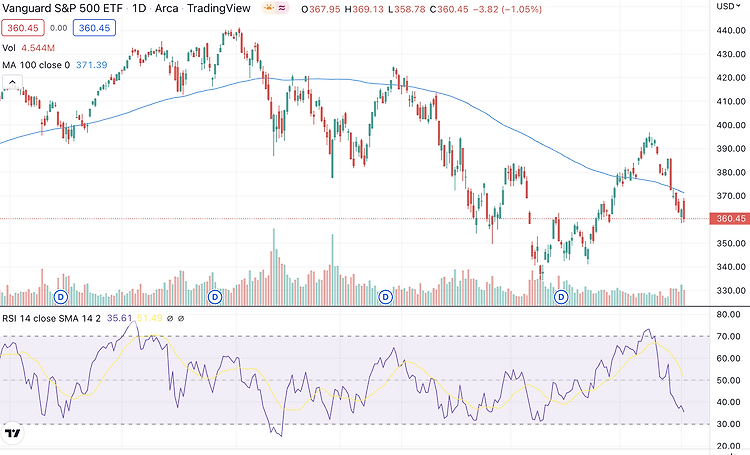Select the RSI 14 close SMA 14 2 legend
This screenshot has width=750, height=455.
coord(51,318)
